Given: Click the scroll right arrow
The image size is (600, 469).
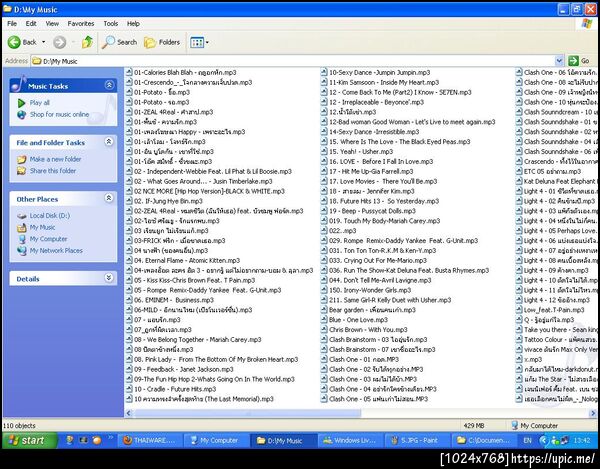Looking at the screenshot, I should (593, 413).
